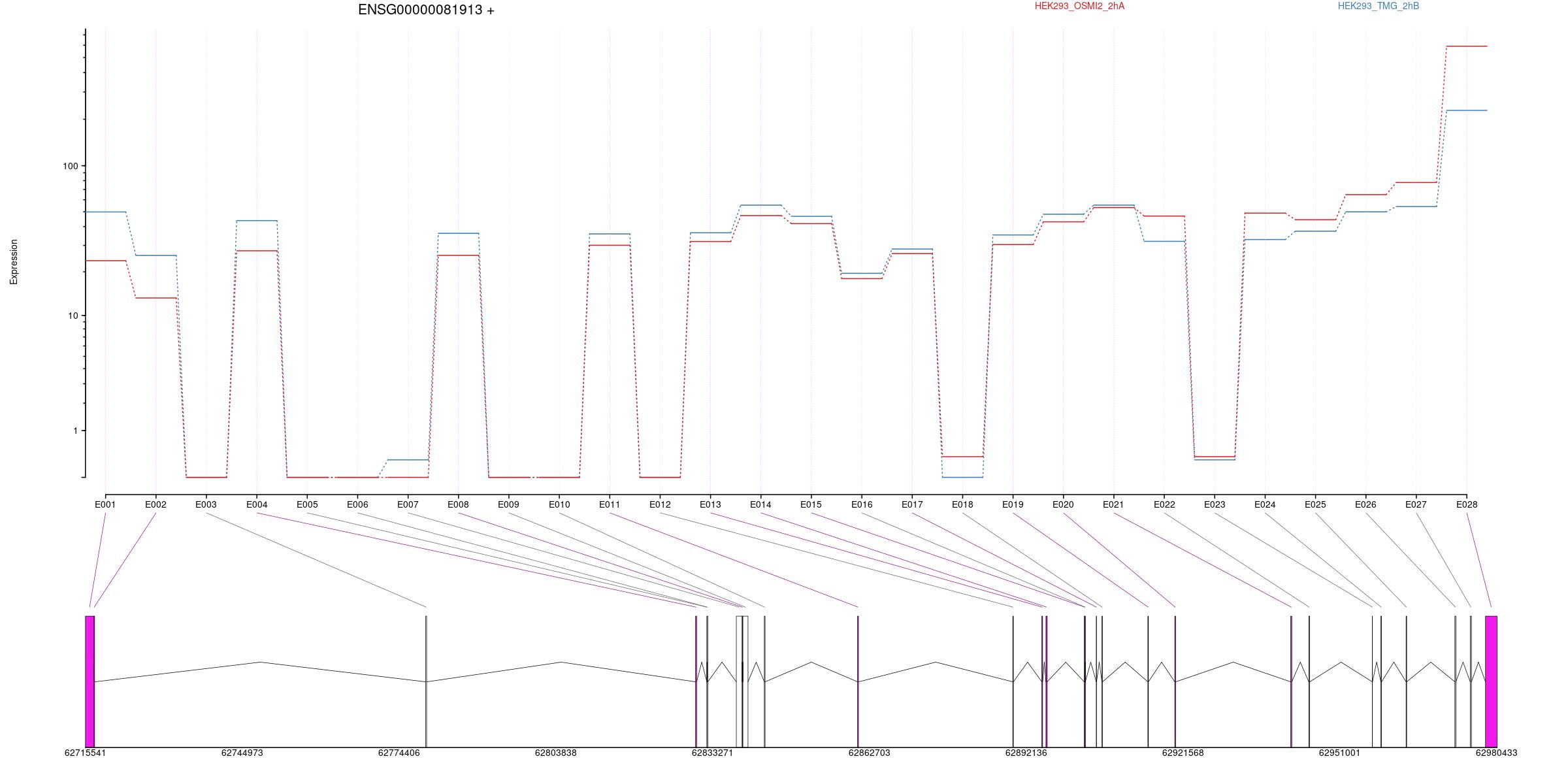
Task: Click the first magenta exon block at gene start
Action: [90, 681]
